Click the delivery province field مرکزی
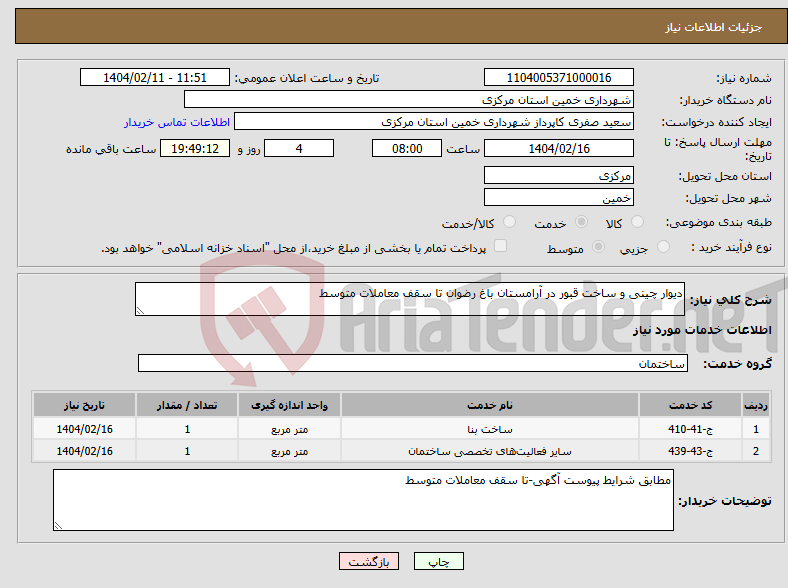This screenshot has width=788, height=588. 558,175
